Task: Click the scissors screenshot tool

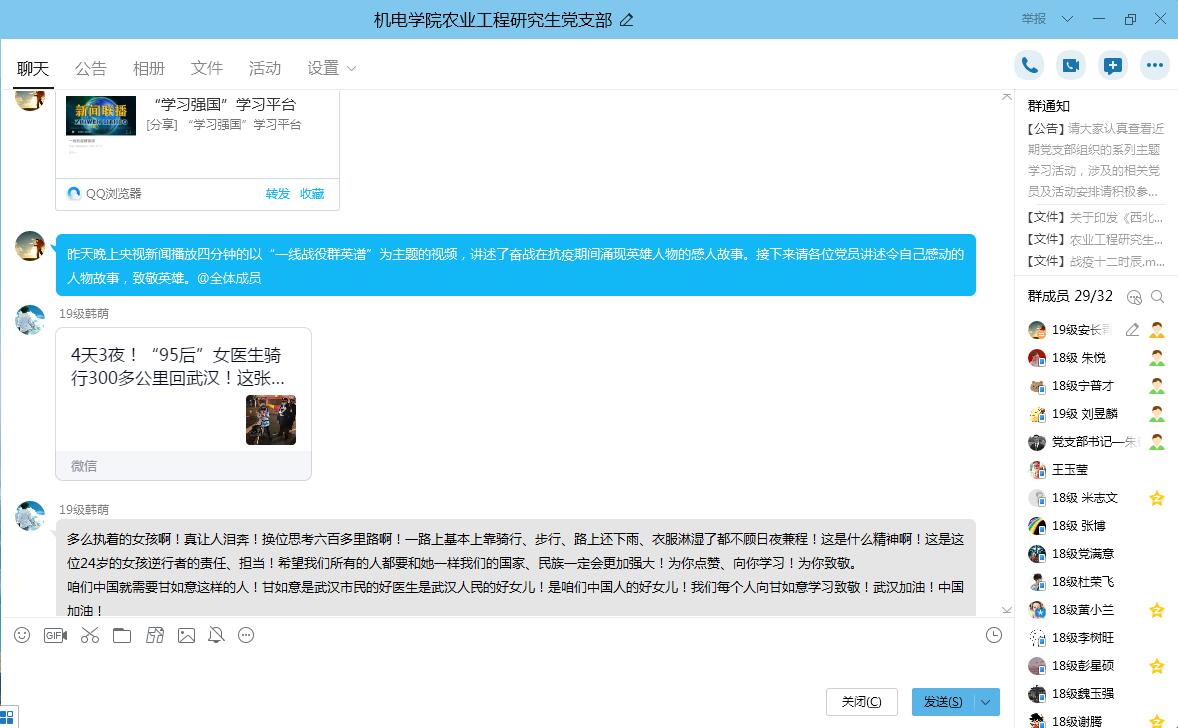Action: click(90, 635)
